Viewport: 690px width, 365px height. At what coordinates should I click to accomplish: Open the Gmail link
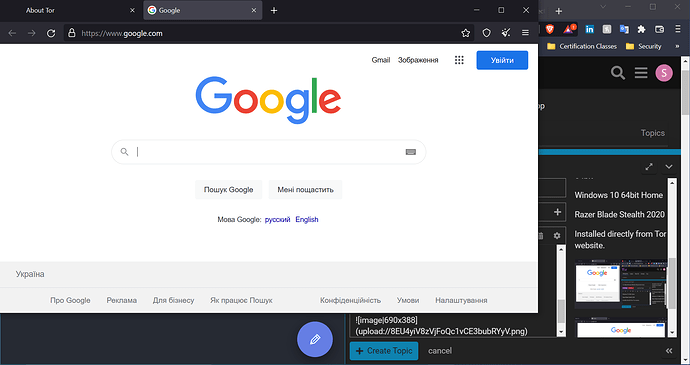point(381,60)
